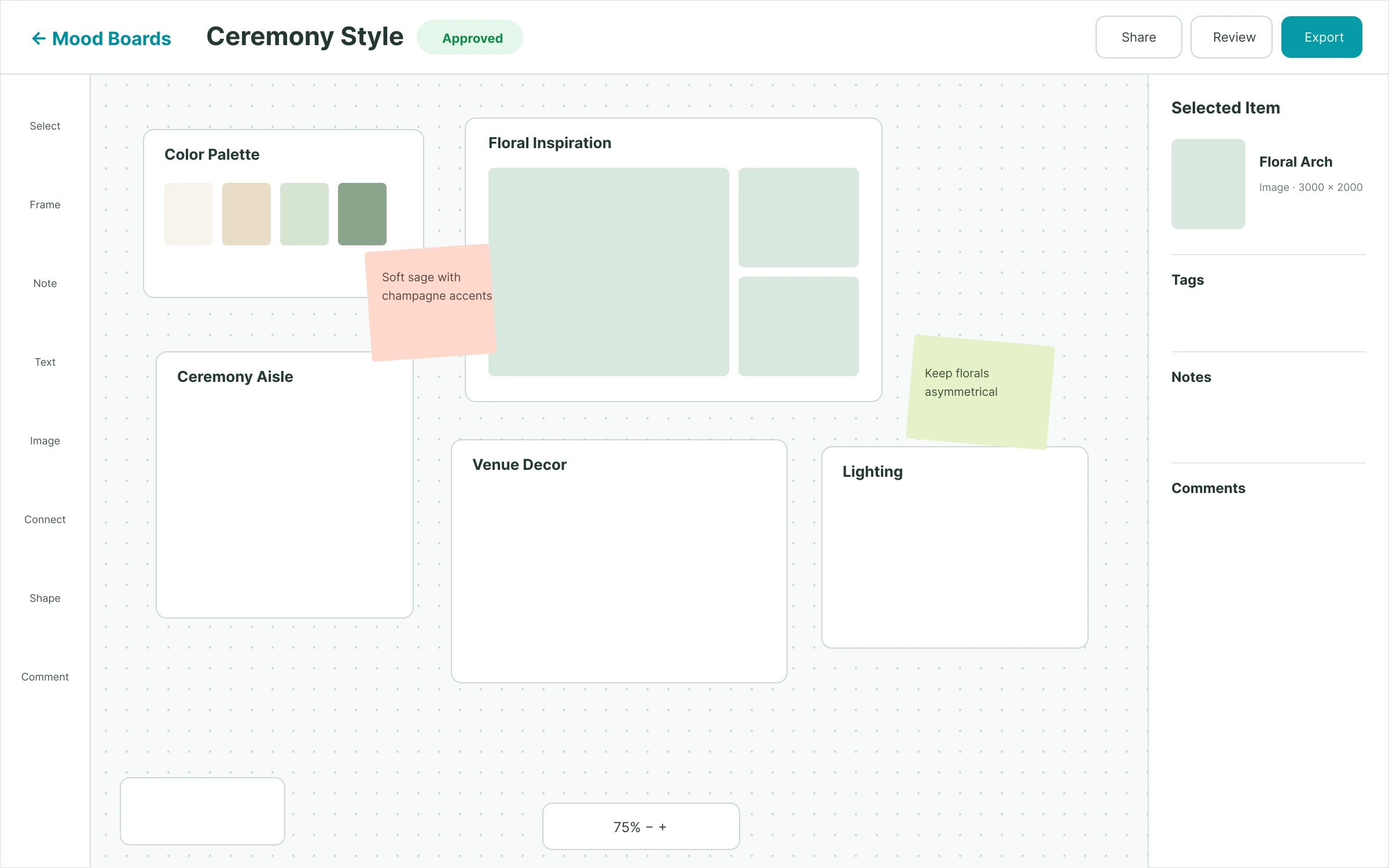The height and width of the screenshot is (868, 1389).
Task: Open the Share dialog
Action: point(1138,37)
